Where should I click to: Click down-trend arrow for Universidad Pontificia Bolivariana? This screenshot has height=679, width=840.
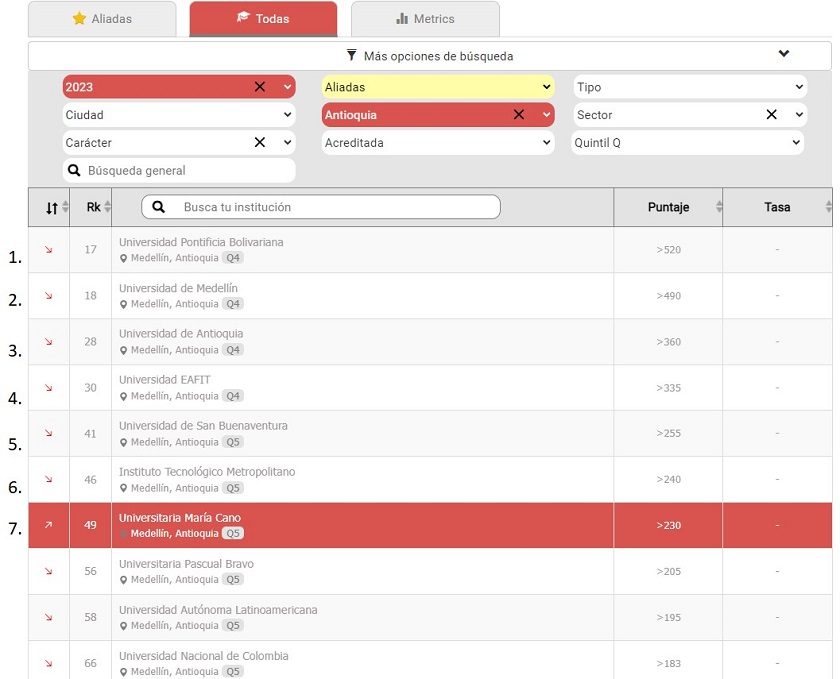[x=49, y=250]
